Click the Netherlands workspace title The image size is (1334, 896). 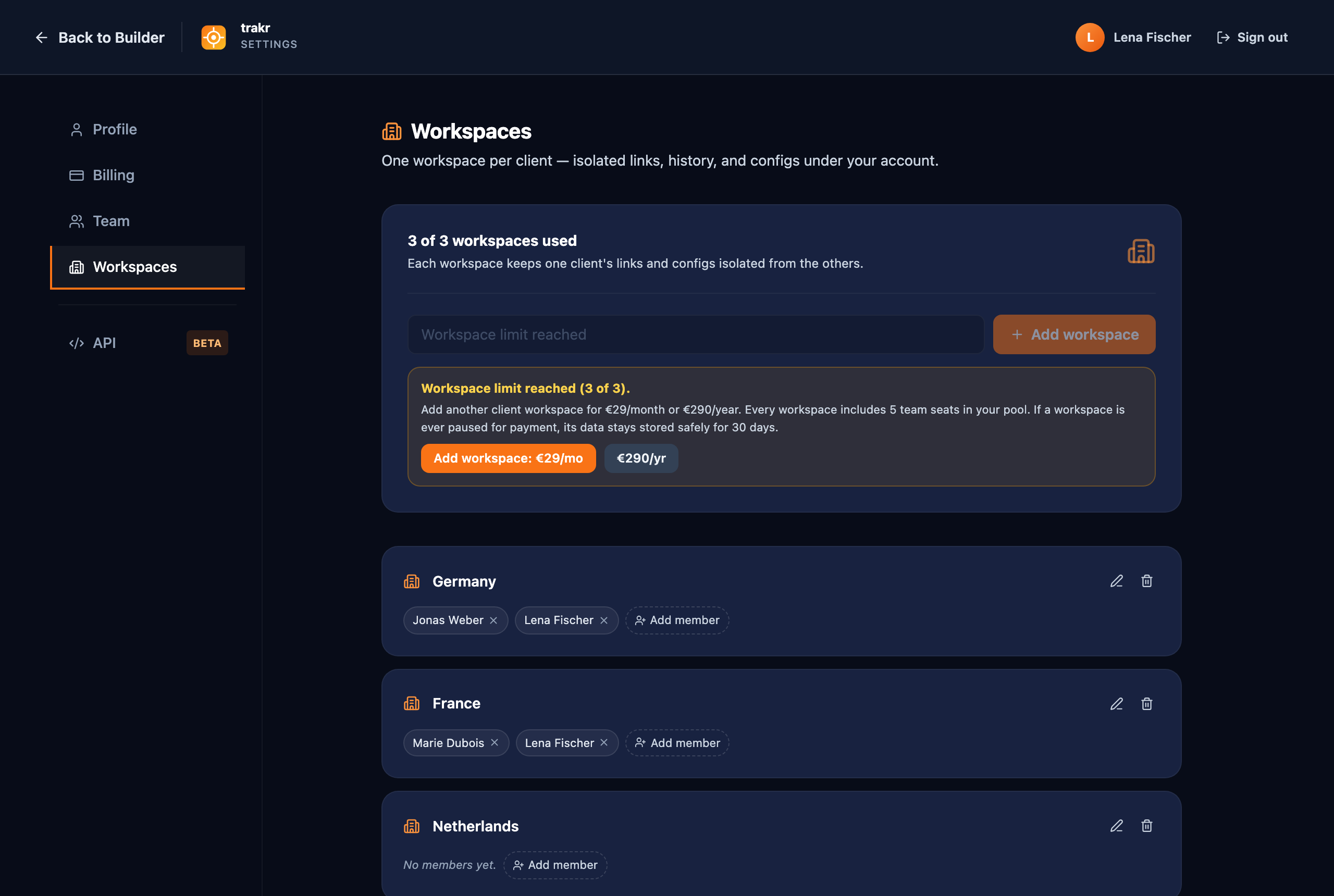point(476,826)
